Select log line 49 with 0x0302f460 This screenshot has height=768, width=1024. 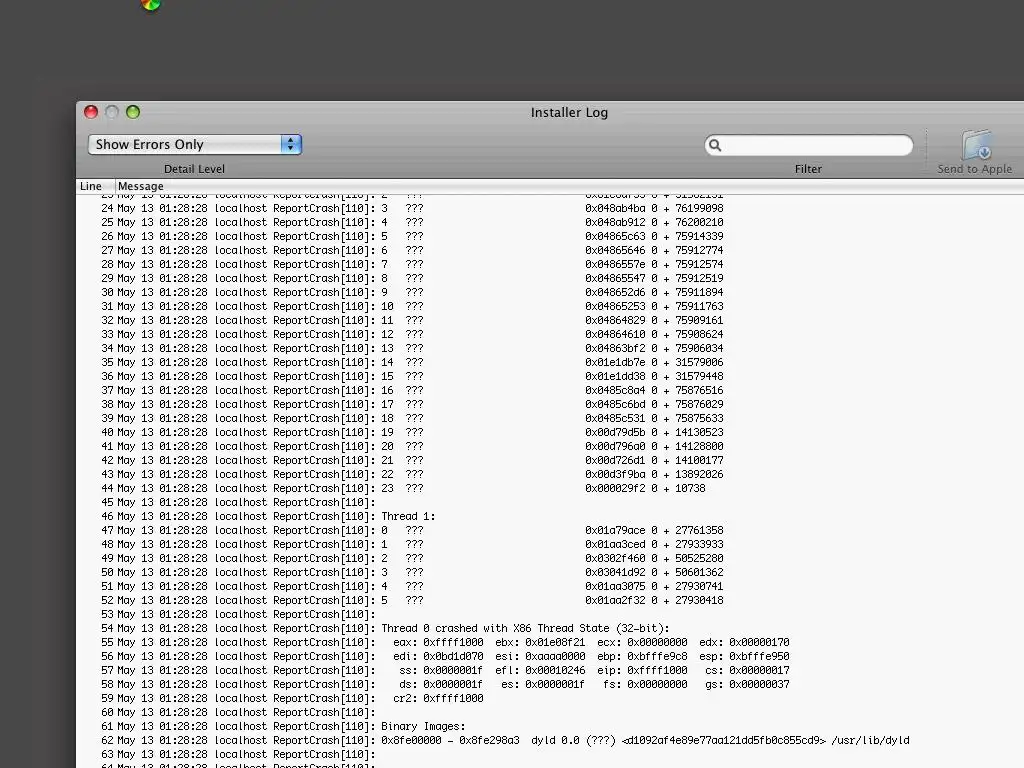550,558
